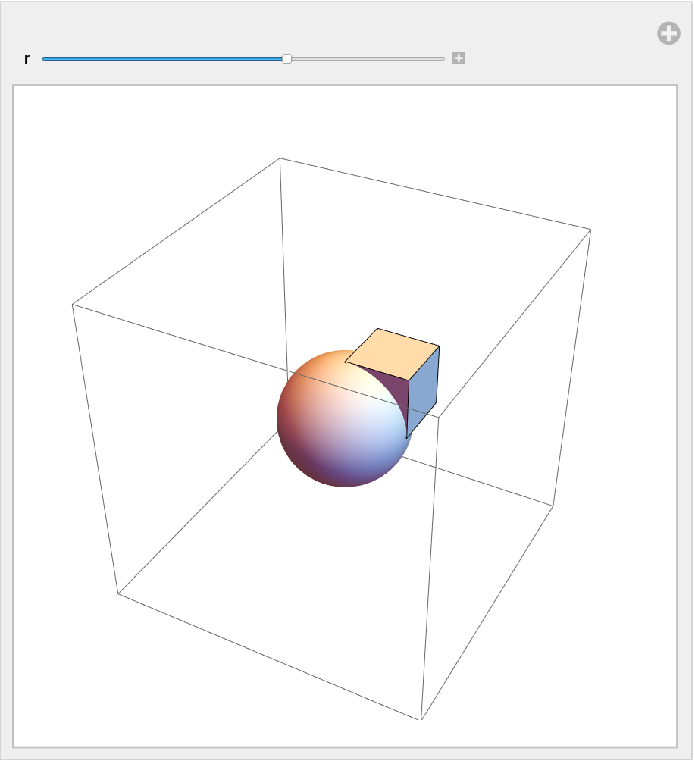This screenshot has height=762, width=694.
Task: Click the upper left corner of the bounding box
Action: coord(73,304)
